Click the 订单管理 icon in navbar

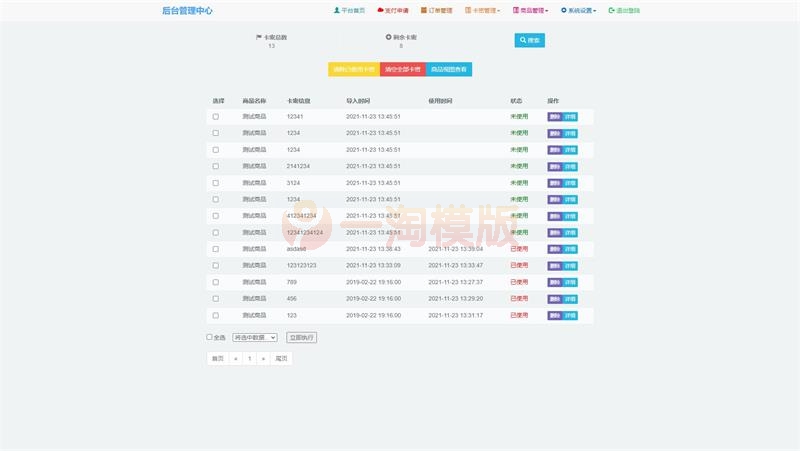[424, 10]
